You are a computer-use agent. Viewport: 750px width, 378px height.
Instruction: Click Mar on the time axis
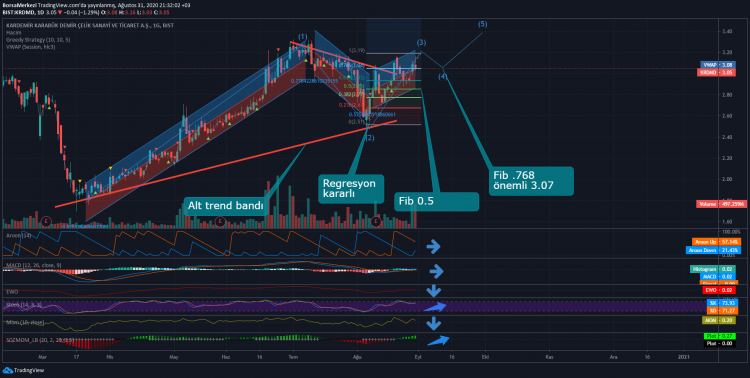pos(43,357)
